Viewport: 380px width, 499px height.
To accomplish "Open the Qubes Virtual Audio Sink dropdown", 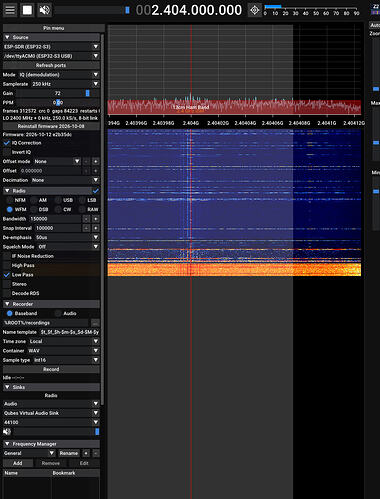I will click(51, 413).
